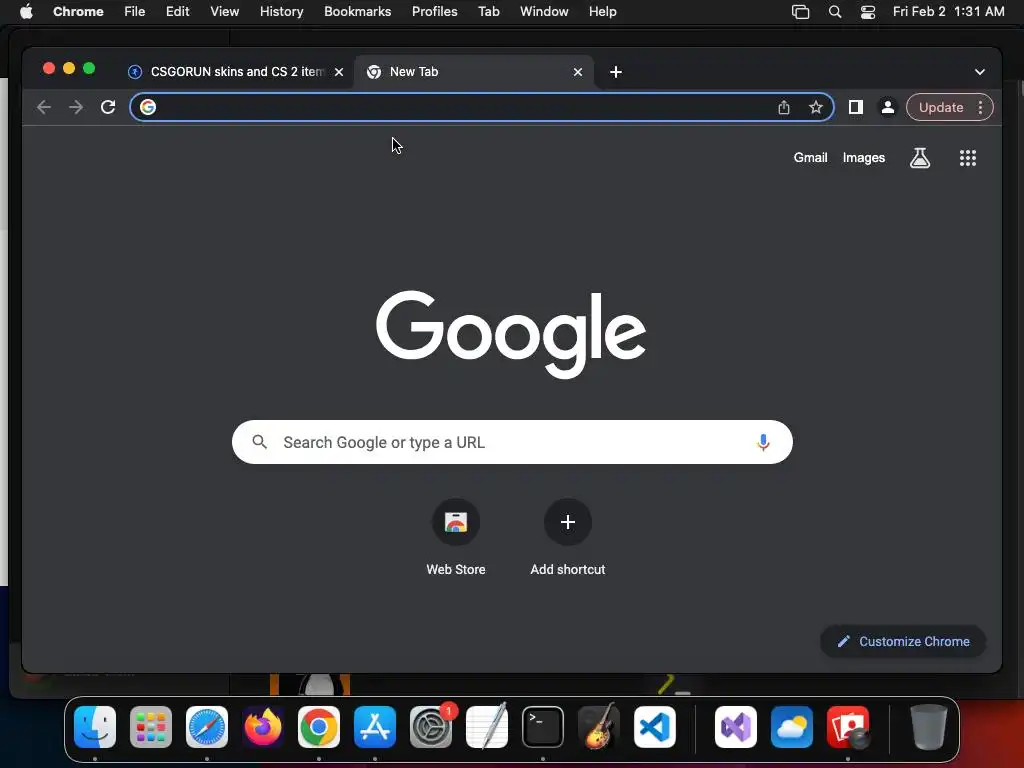Viewport: 1024px width, 768px height.
Task: Go back to previous page
Action: [44, 107]
